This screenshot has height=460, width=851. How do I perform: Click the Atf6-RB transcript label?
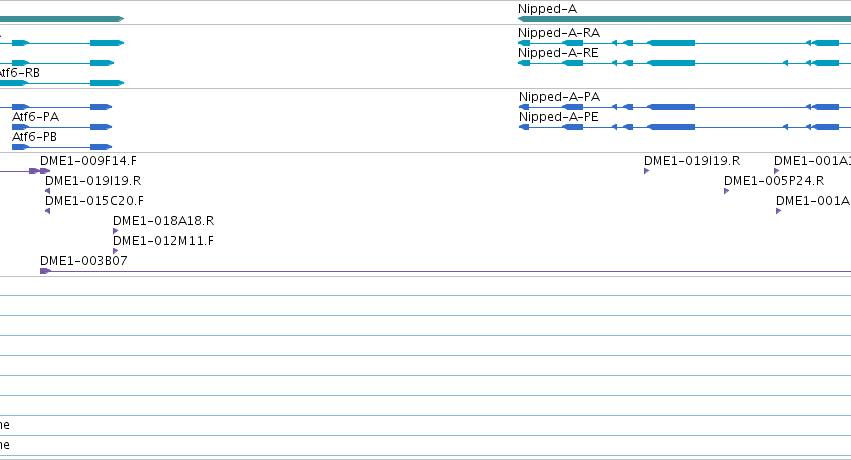(20, 73)
